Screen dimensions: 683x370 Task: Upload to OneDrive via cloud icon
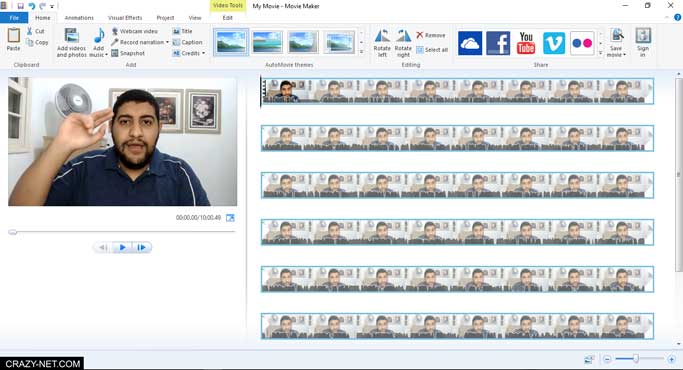[470, 43]
